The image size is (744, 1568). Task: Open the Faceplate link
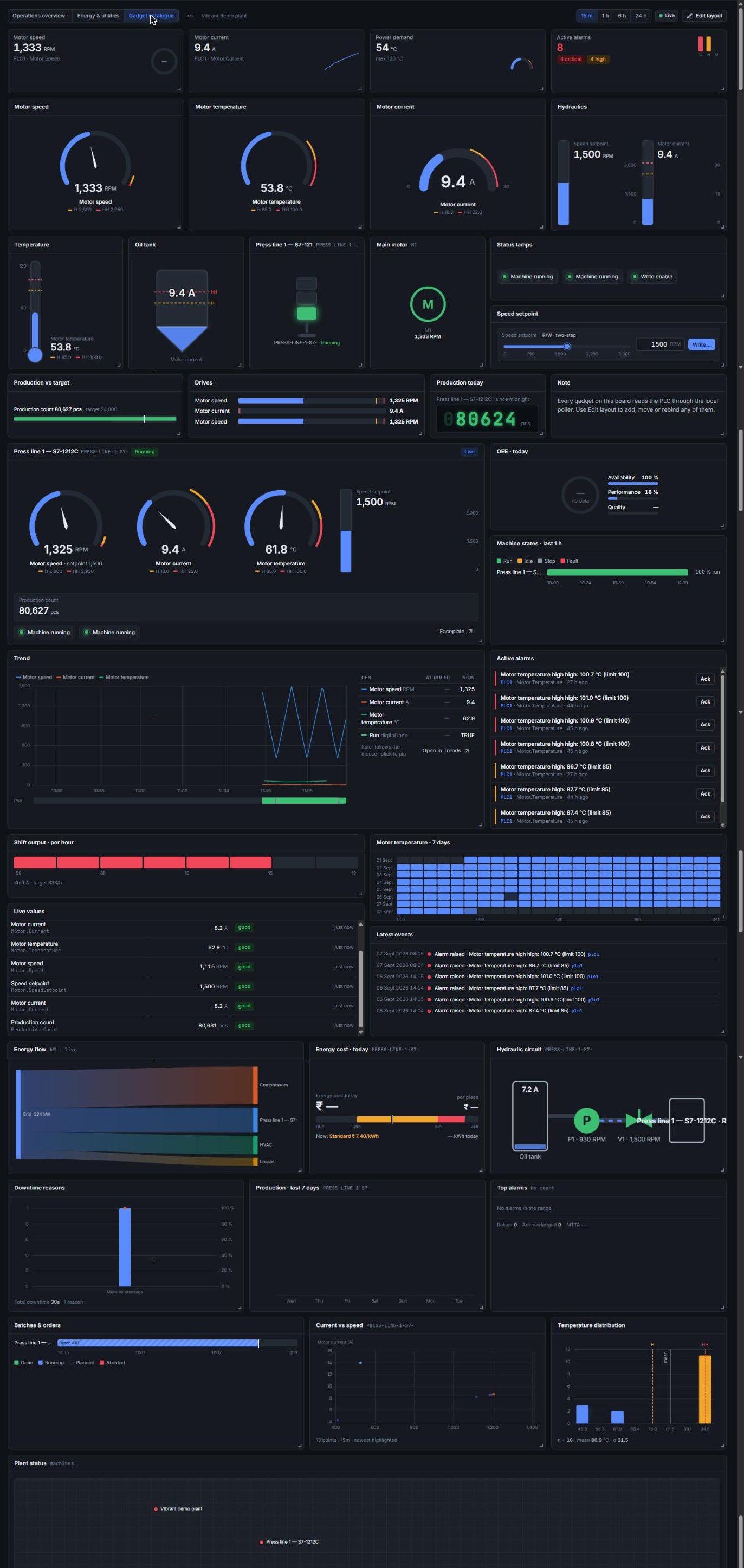[456, 631]
